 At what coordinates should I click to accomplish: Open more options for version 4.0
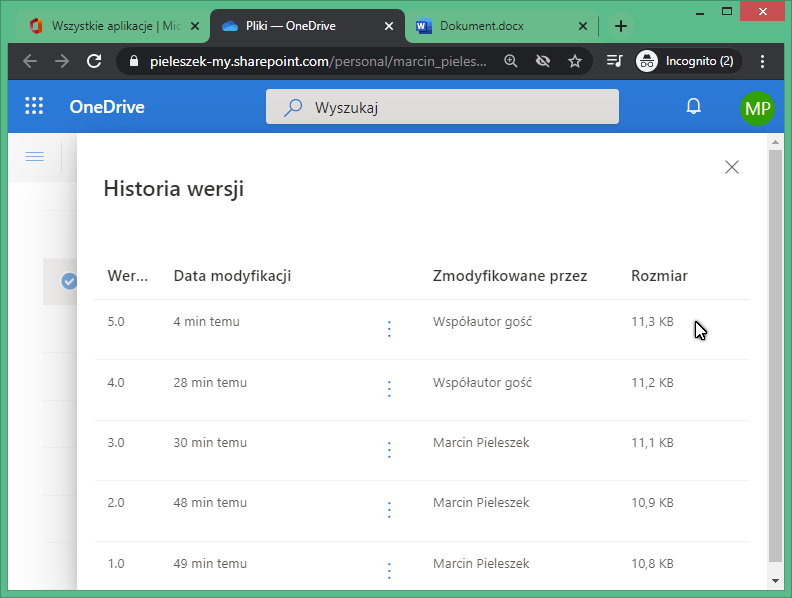coord(389,389)
